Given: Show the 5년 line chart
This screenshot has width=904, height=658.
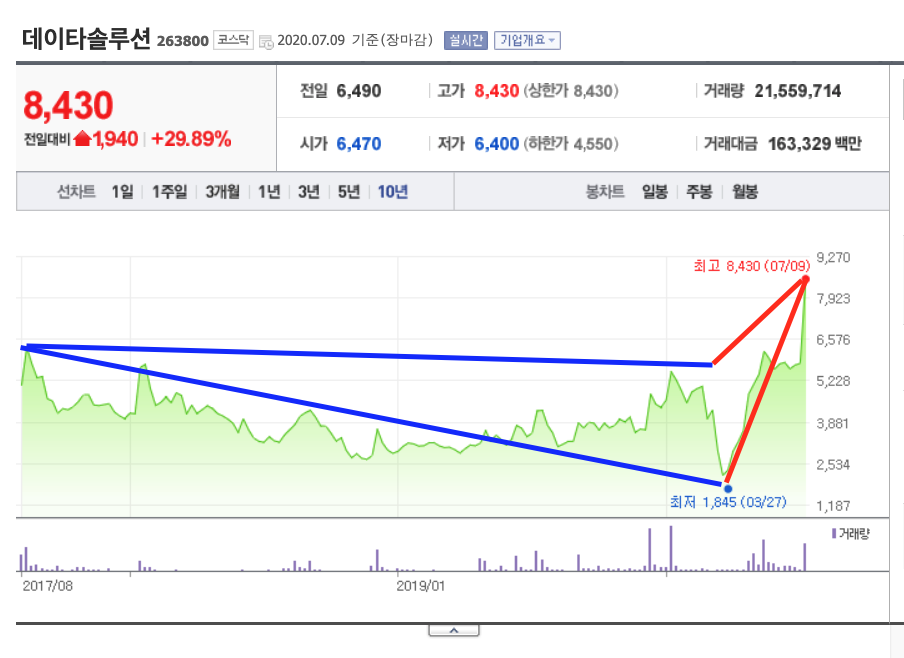Looking at the screenshot, I should click(349, 191).
